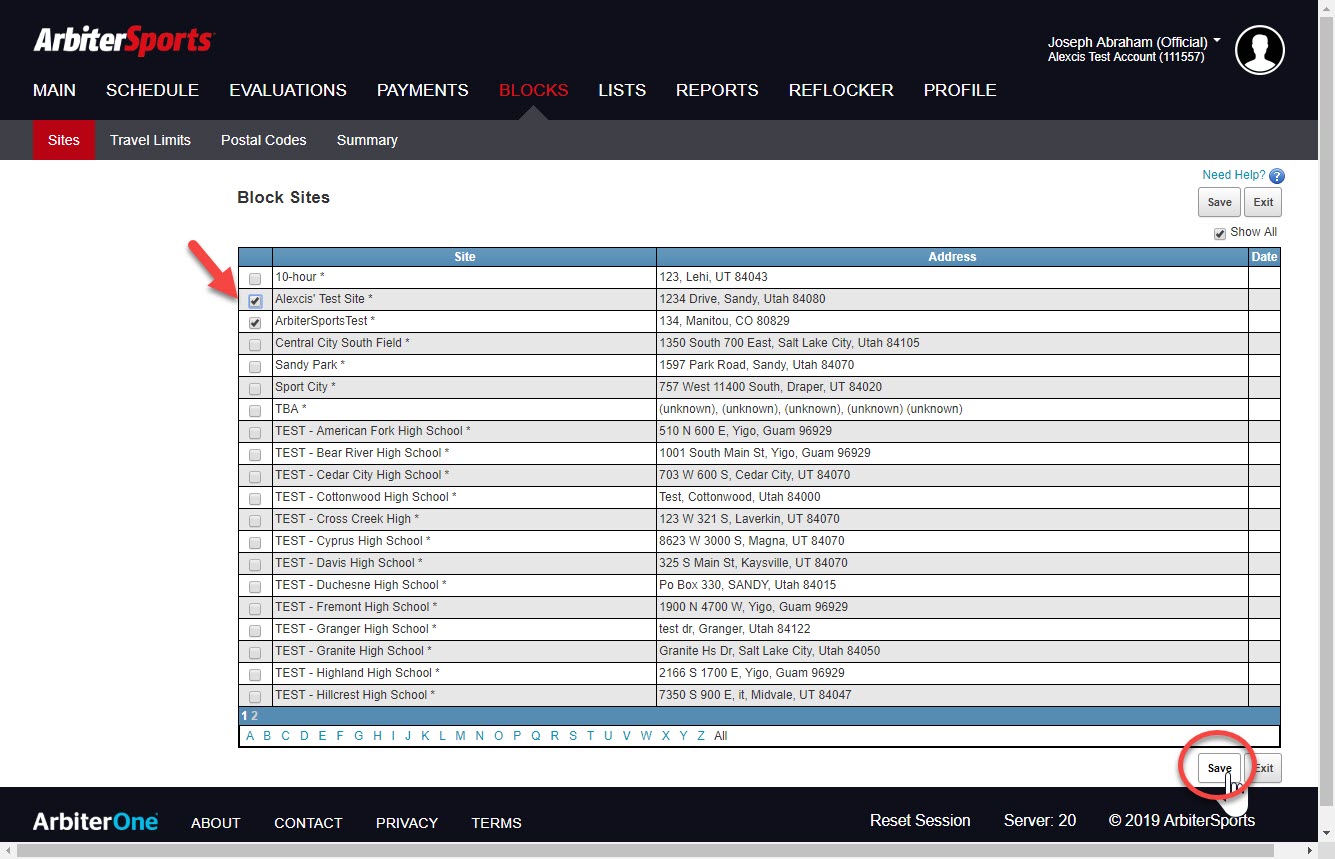Switch to the Postal Codes tab
The width and height of the screenshot is (1335, 859).
coord(264,140)
